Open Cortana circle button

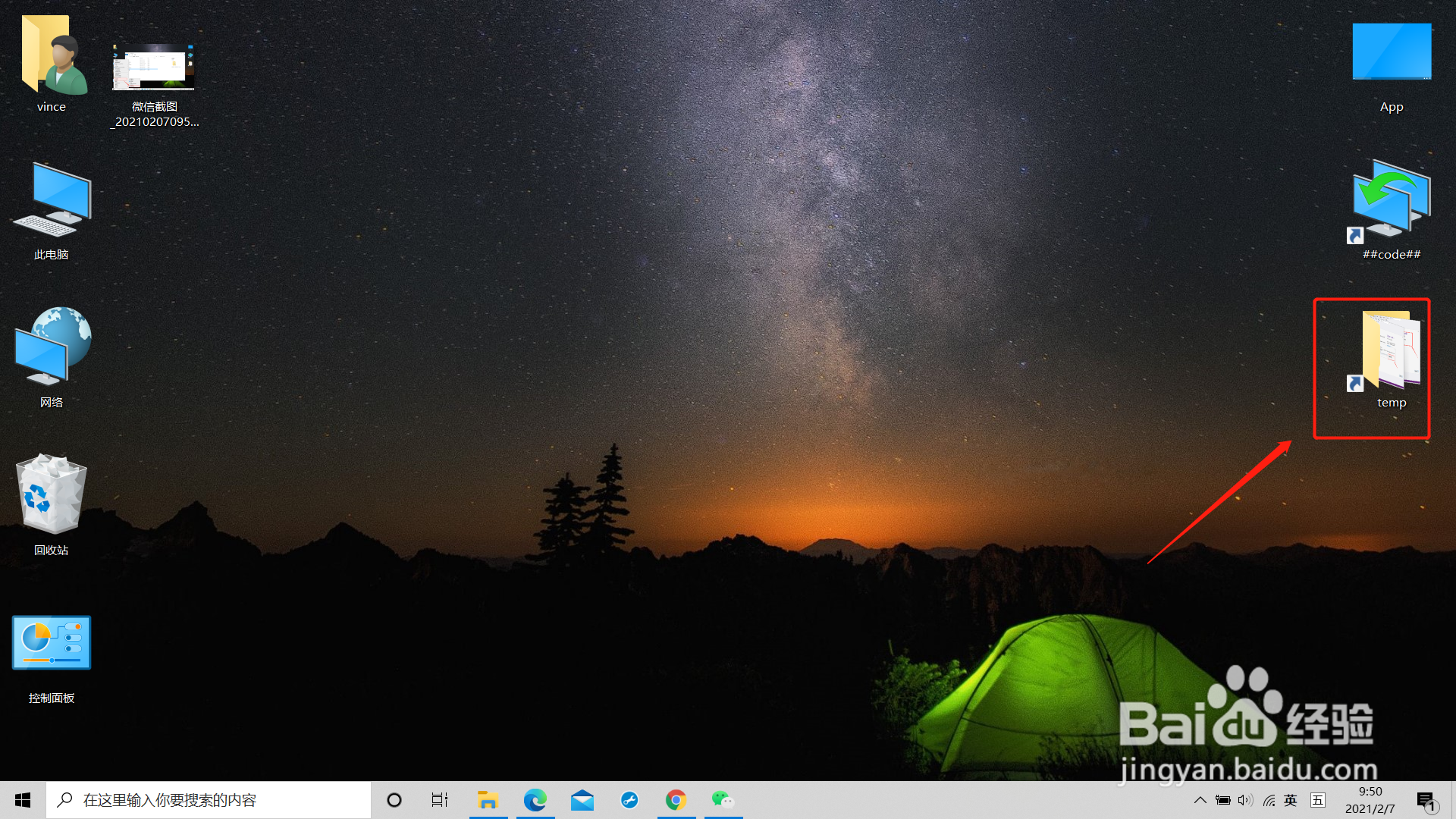394,800
